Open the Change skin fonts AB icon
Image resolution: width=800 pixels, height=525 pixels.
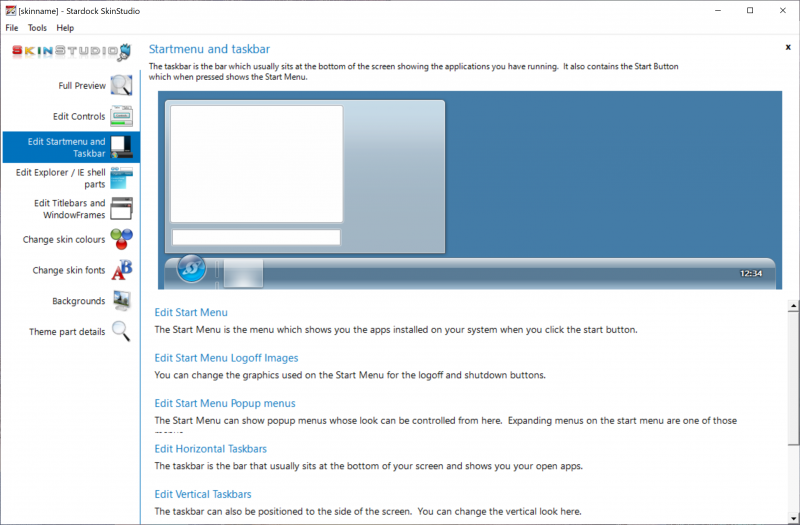point(121,270)
